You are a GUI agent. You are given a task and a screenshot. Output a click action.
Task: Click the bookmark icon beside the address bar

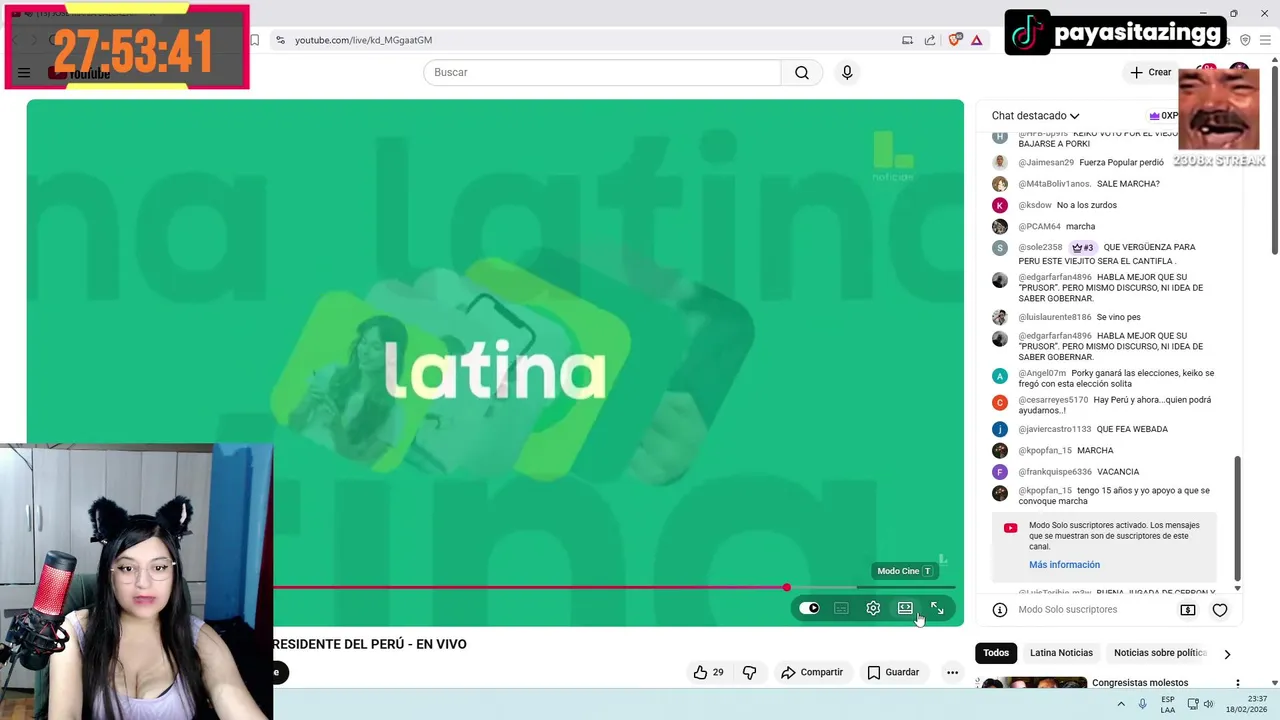[254, 40]
